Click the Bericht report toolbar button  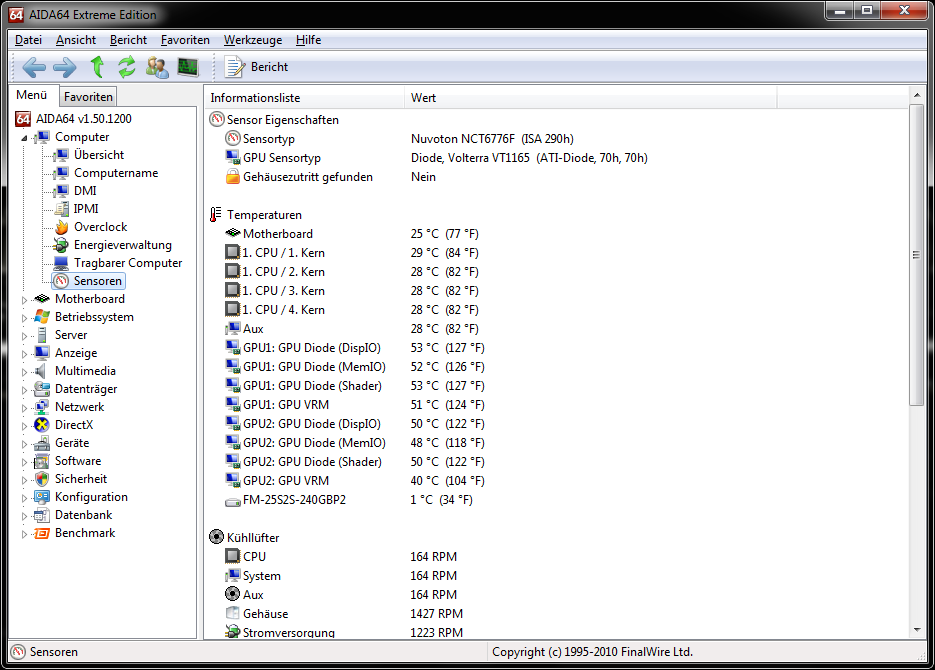point(256,67)
